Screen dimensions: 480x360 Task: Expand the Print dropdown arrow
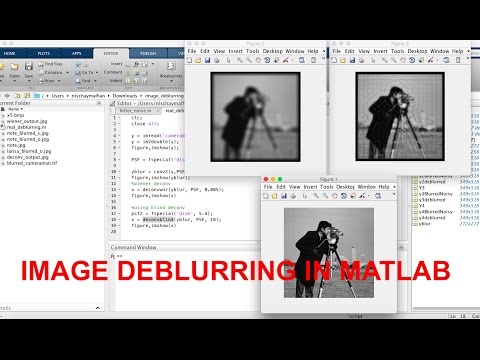59,81
